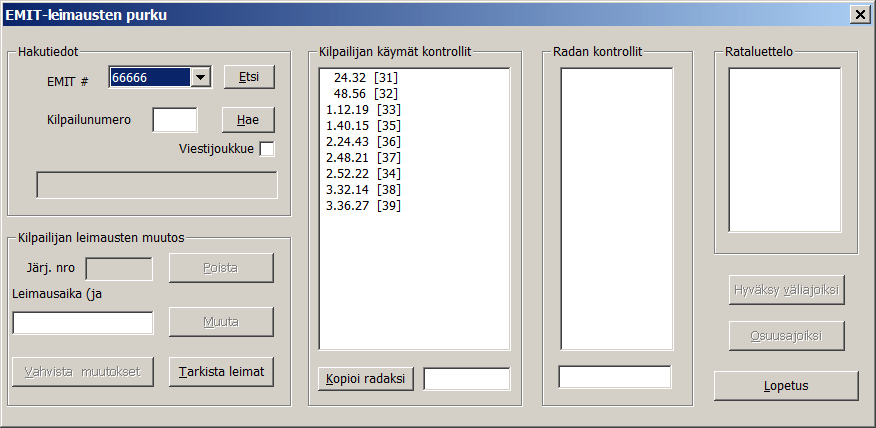Select control entry 1.12.19 [33]
This screenshot has width=876, height=428.
(x=364, y=109)
